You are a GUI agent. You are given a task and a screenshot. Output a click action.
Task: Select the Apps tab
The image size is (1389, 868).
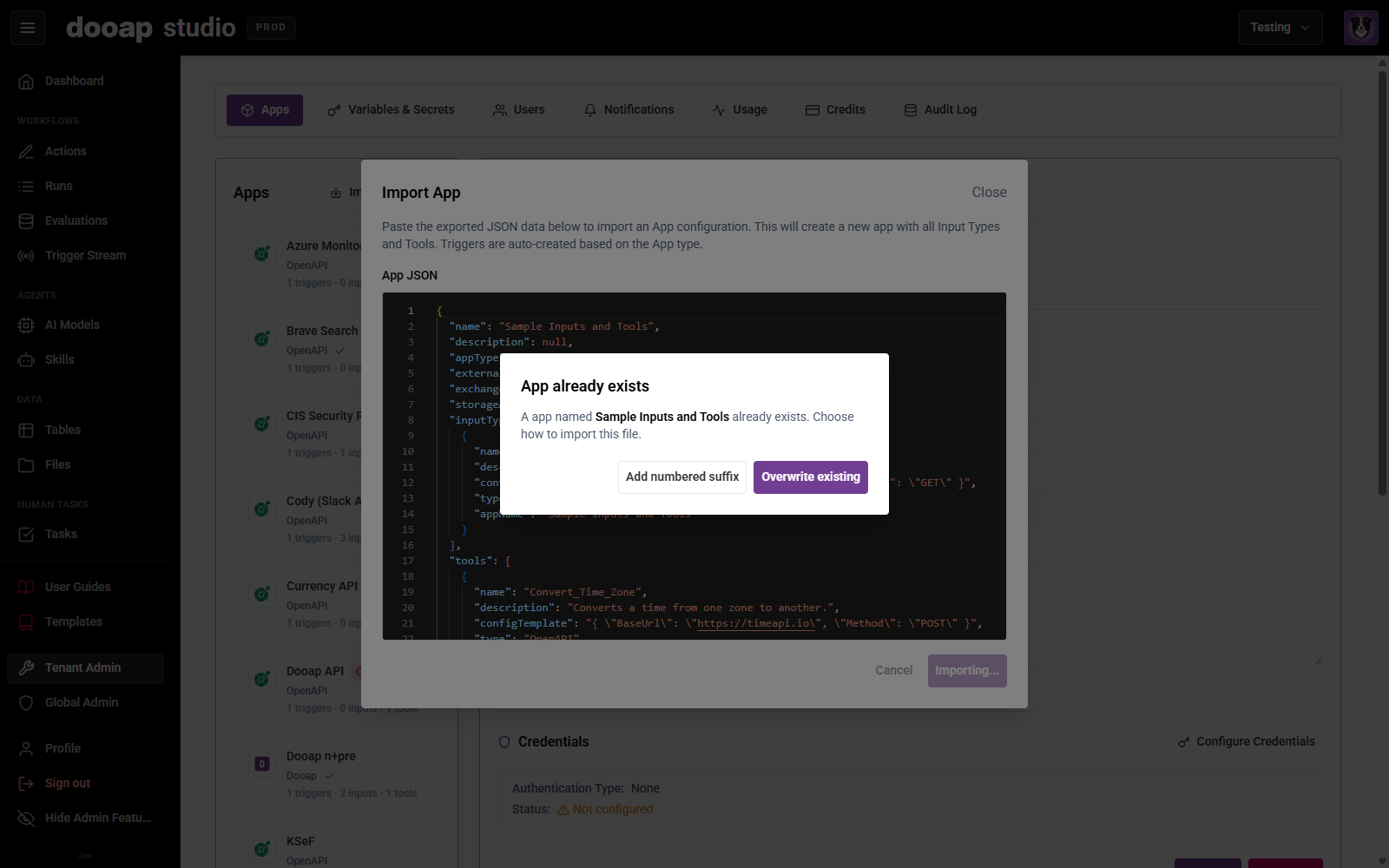coord(265,110)
